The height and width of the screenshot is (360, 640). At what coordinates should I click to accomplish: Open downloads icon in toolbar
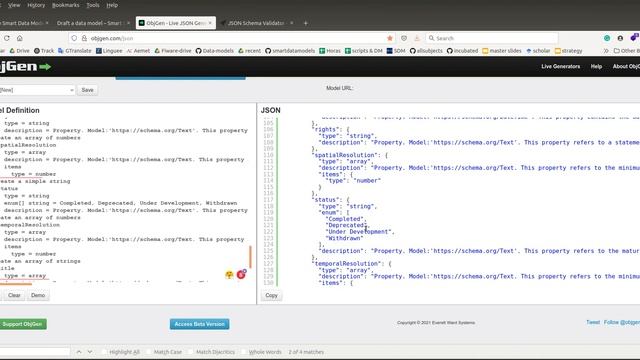[417, 38]
